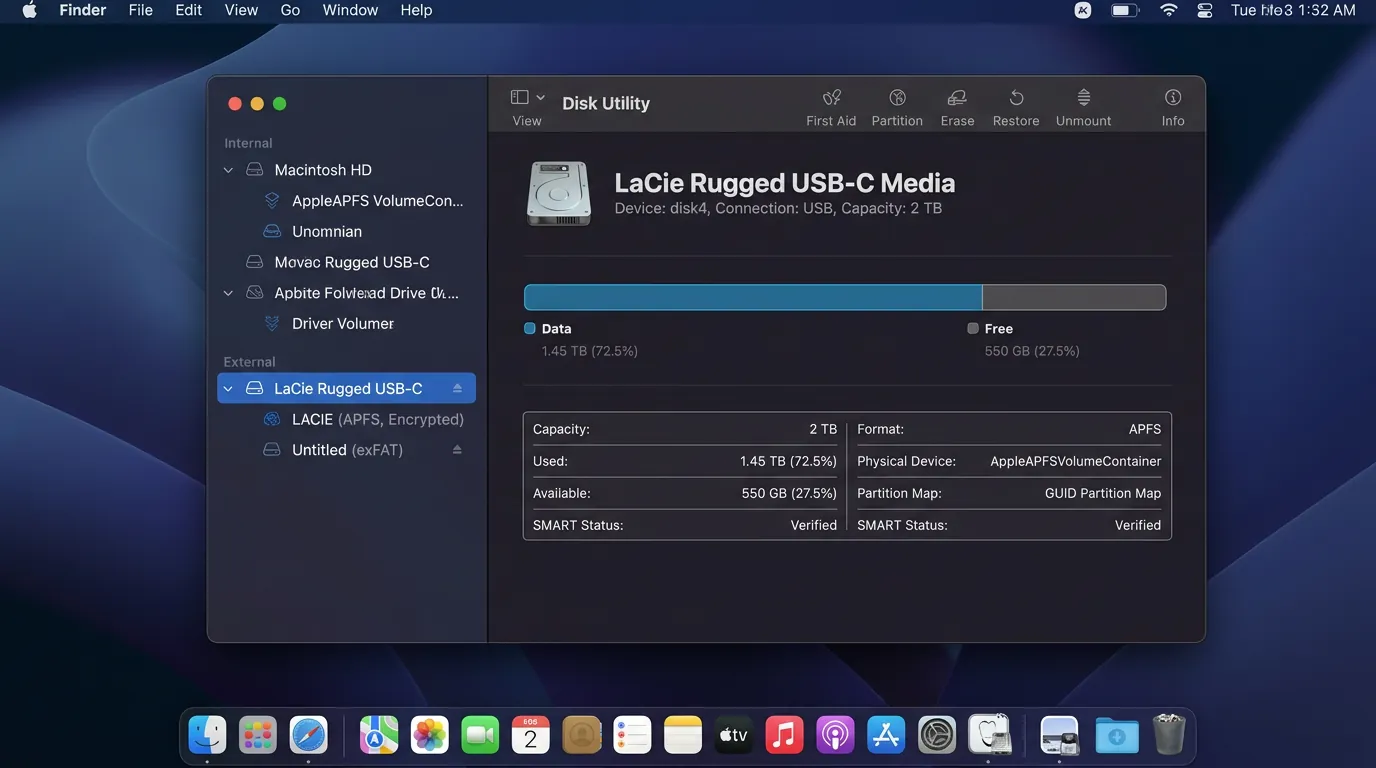Viewport: 1376px width, 768px height.
Task: Open the Apple menu
Action: tap(29, 10)
